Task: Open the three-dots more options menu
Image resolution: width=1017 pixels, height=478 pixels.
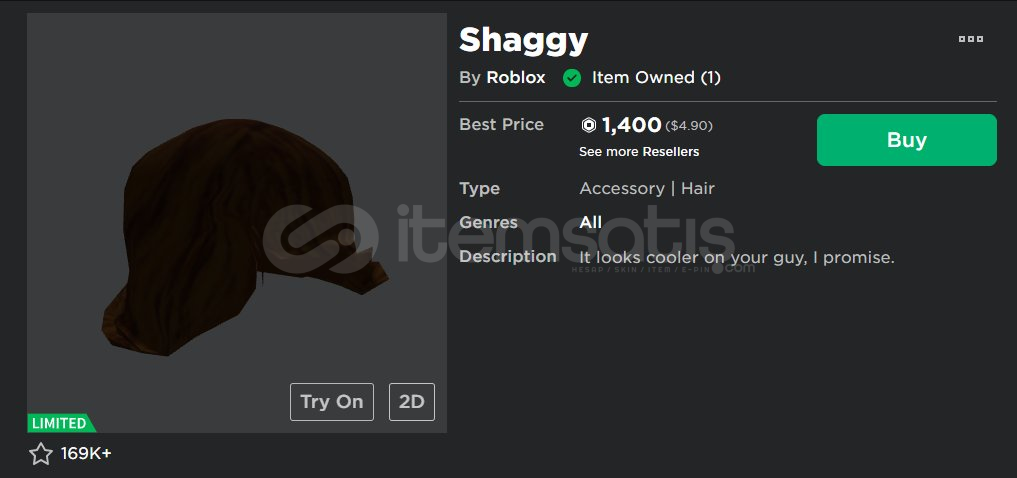Action: click(x=970, y=39)
